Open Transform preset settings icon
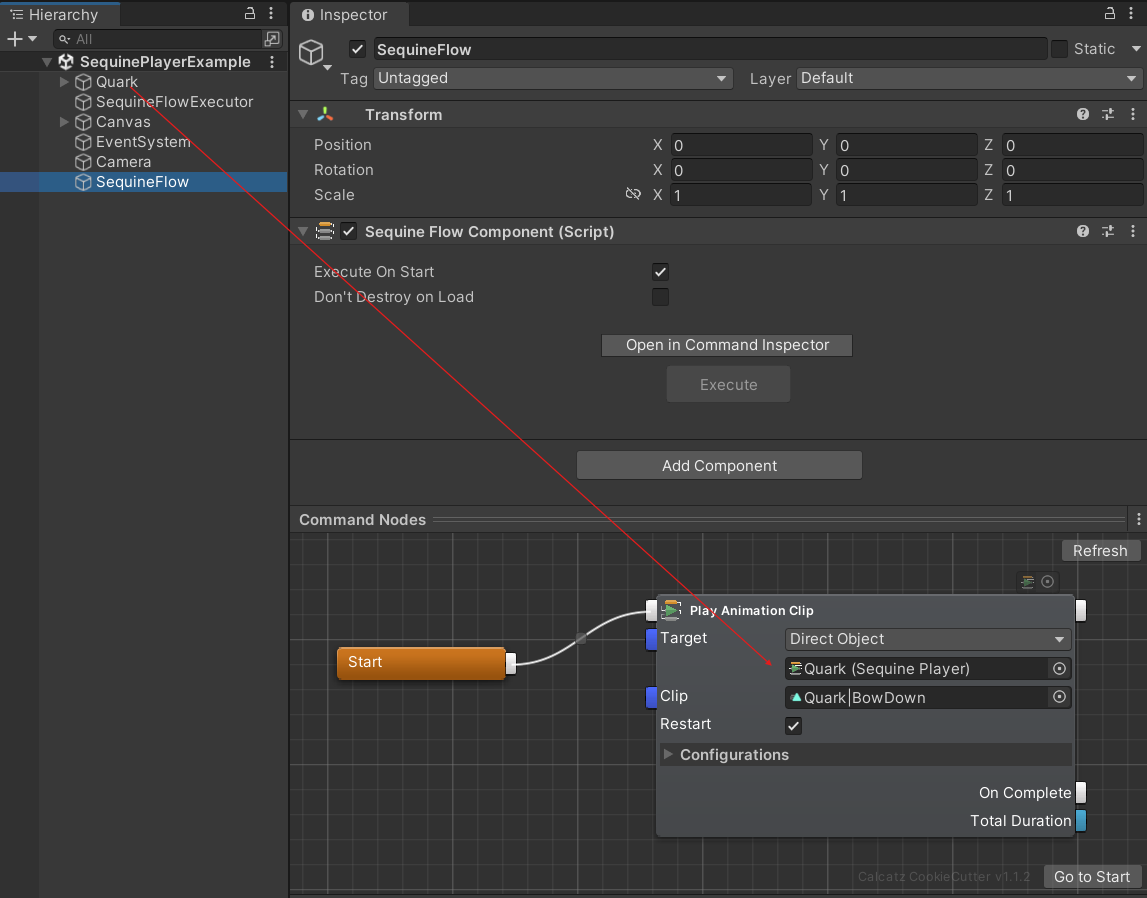Screen dimensions: 1147x898 pos(1108,115)
